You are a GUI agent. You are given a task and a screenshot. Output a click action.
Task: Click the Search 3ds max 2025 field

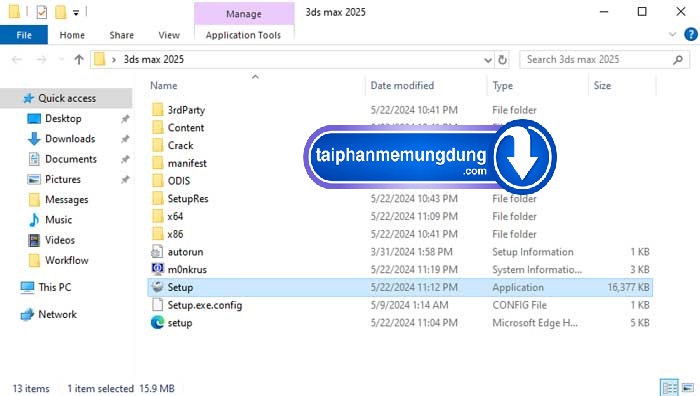coord(597,59)
